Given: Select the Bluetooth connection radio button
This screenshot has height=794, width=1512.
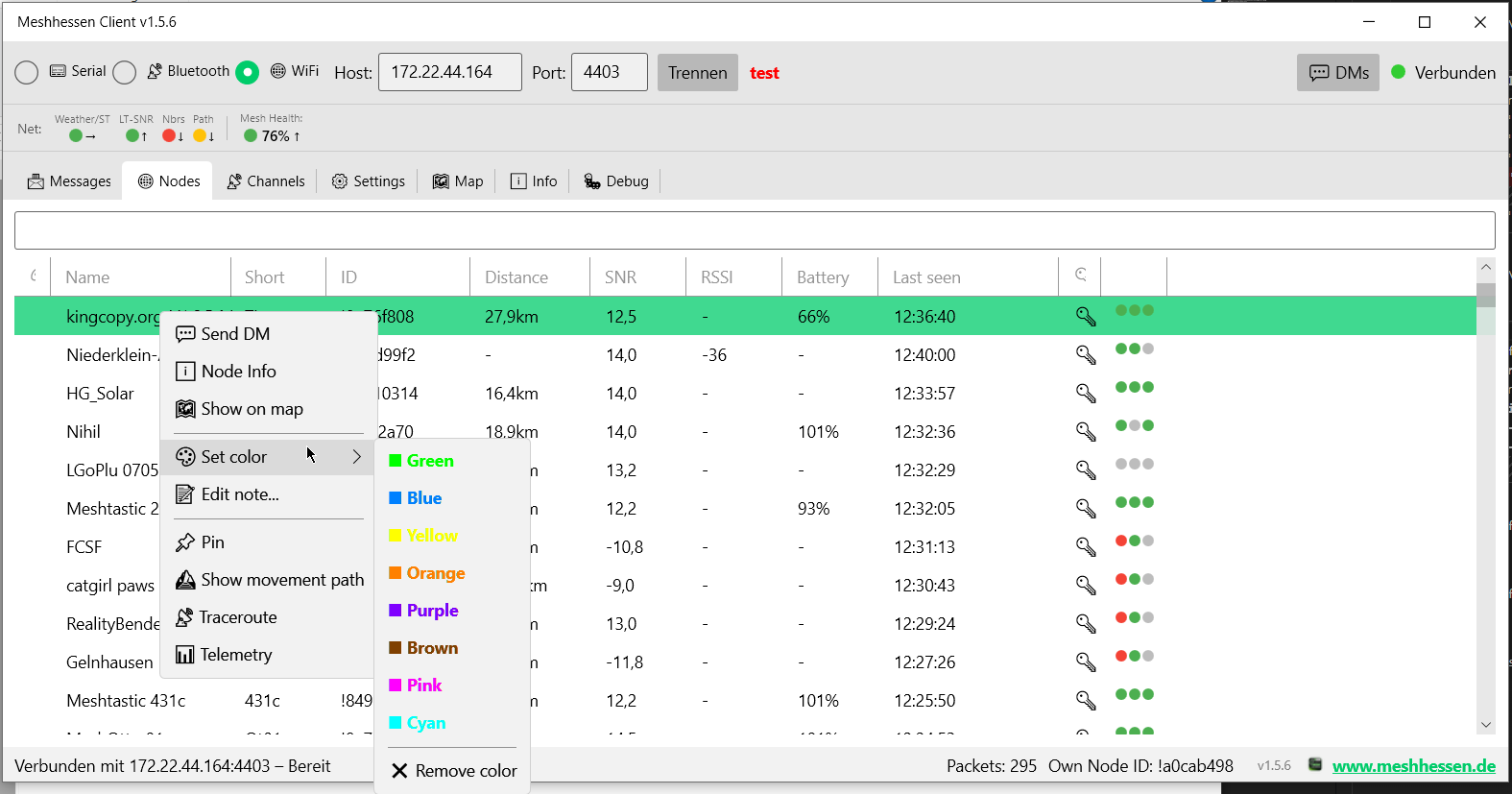Looking at the screenshot, I should coord(125,73).
